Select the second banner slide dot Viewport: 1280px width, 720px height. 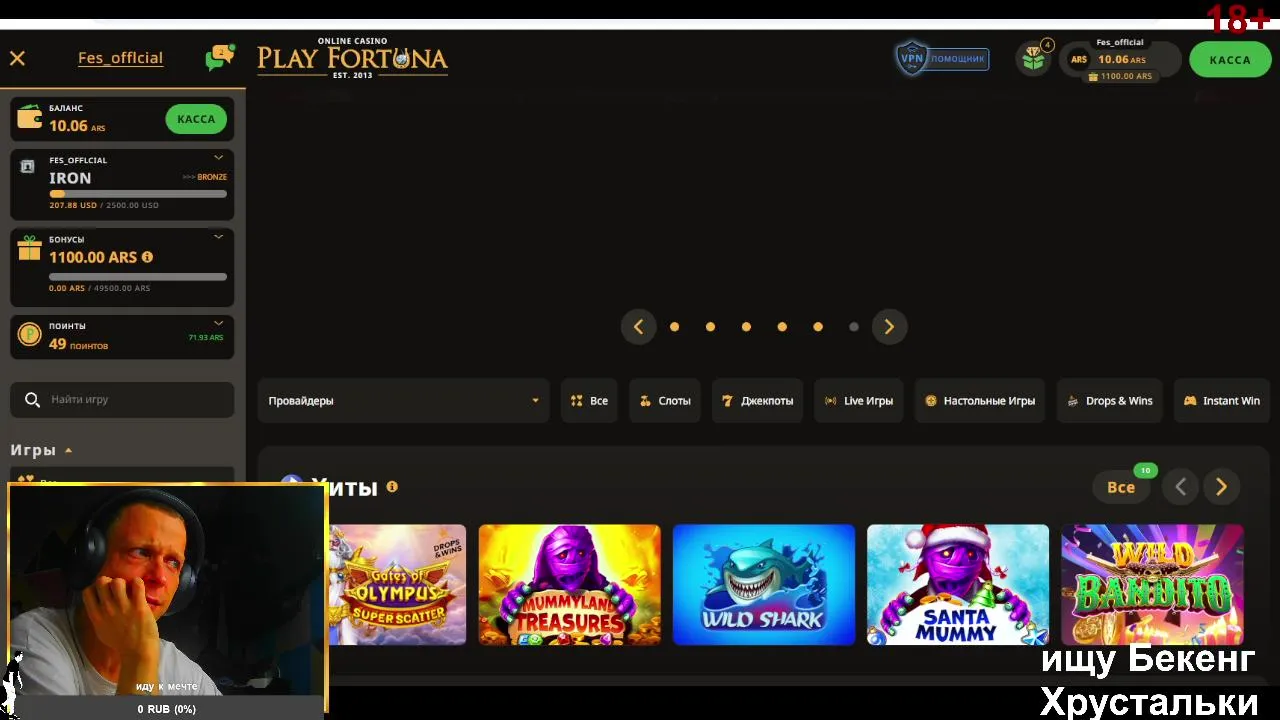(710, 327)
